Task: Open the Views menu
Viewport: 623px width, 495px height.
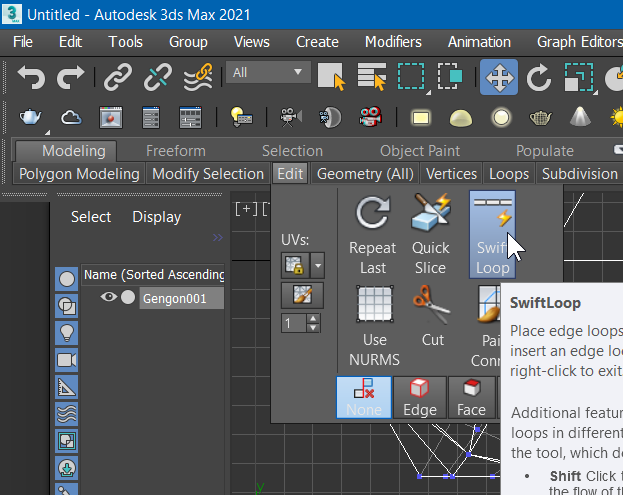Action: point(252,42)
